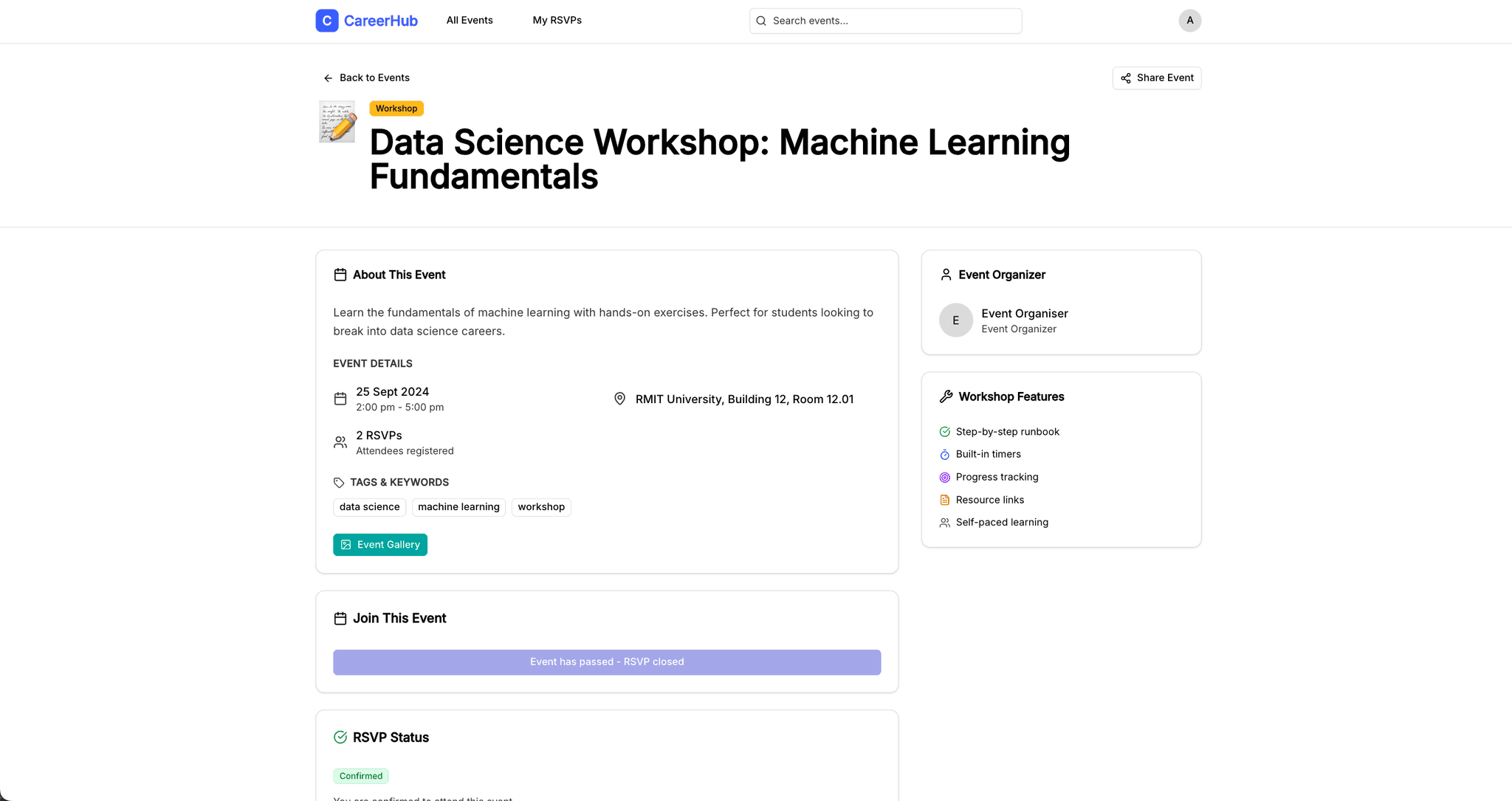Click the wrench icon in Workshop Features
The image size is (1512, 801).
pos(946,396)
